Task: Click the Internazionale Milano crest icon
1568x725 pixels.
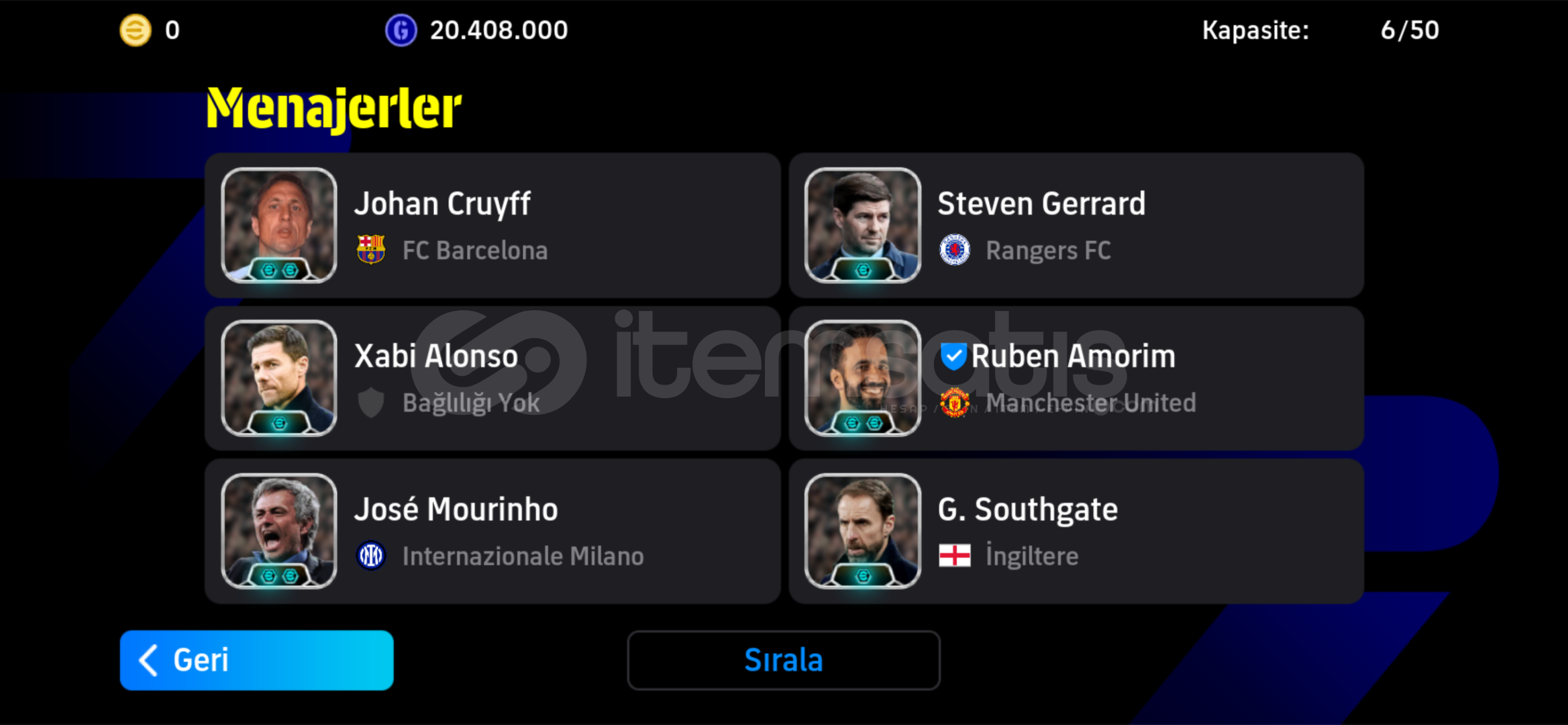Action: pos(370,555)
